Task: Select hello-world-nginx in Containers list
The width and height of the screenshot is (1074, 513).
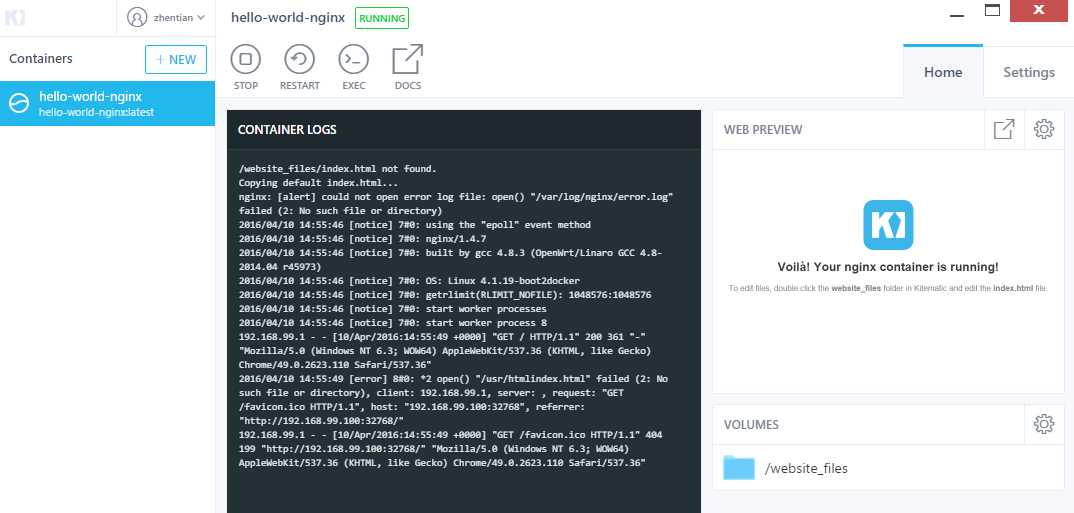Action: click(108, 103)
